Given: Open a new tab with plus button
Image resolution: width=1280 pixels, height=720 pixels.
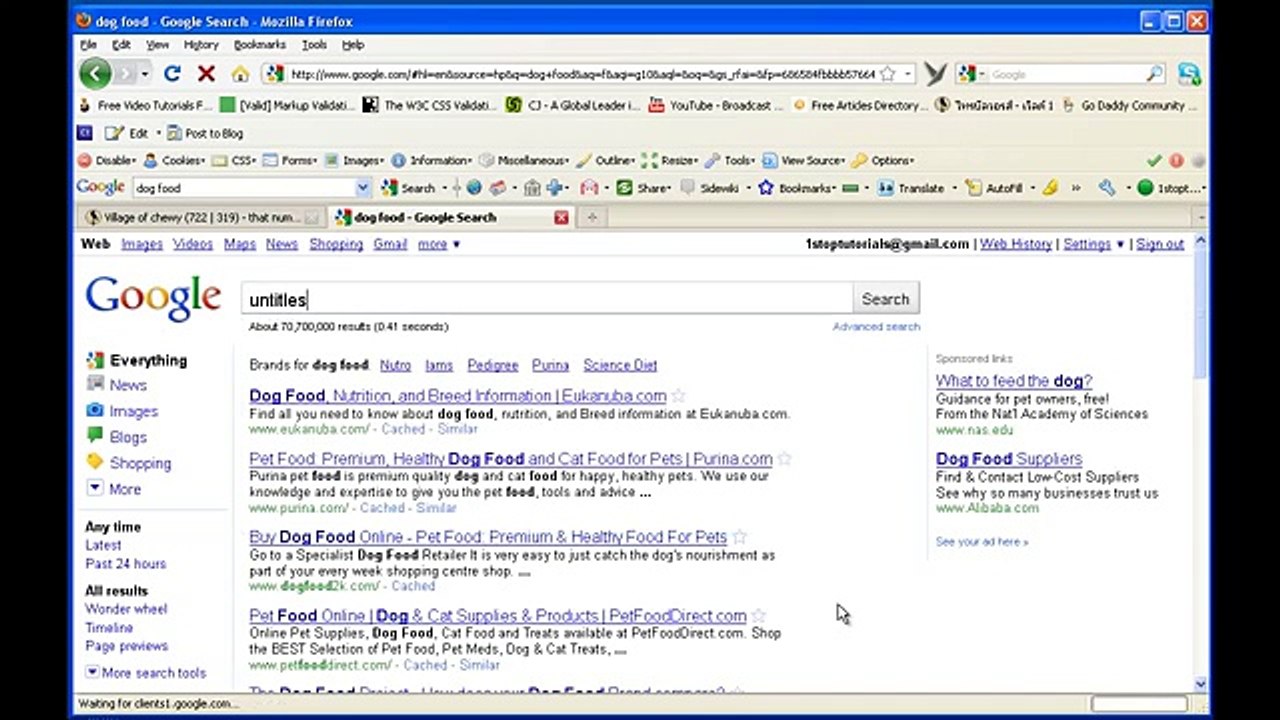Looking at the screenshot, I should (x=592, y=217).
